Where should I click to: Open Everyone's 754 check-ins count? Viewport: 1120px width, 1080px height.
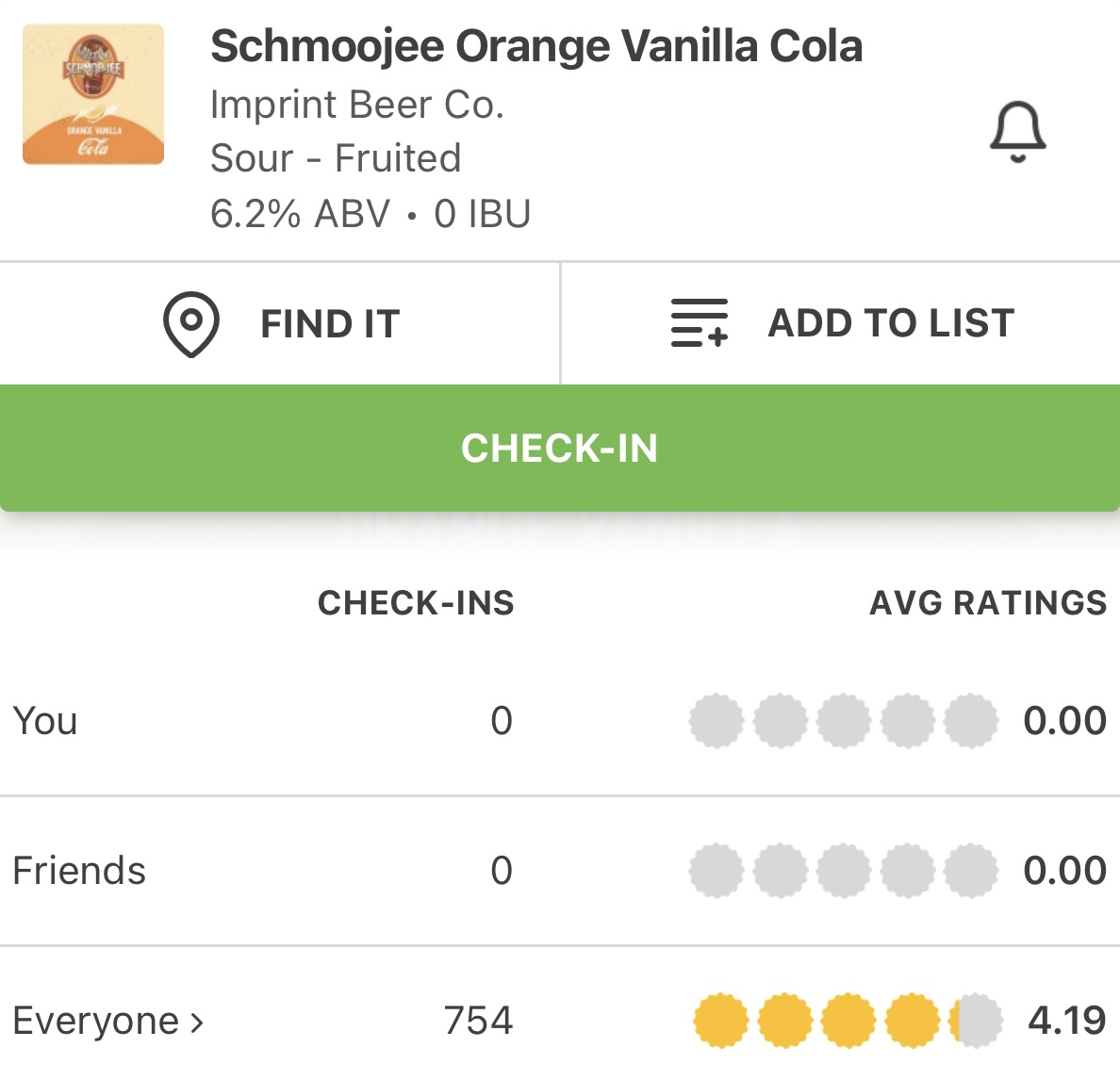tap(478, 1021)
